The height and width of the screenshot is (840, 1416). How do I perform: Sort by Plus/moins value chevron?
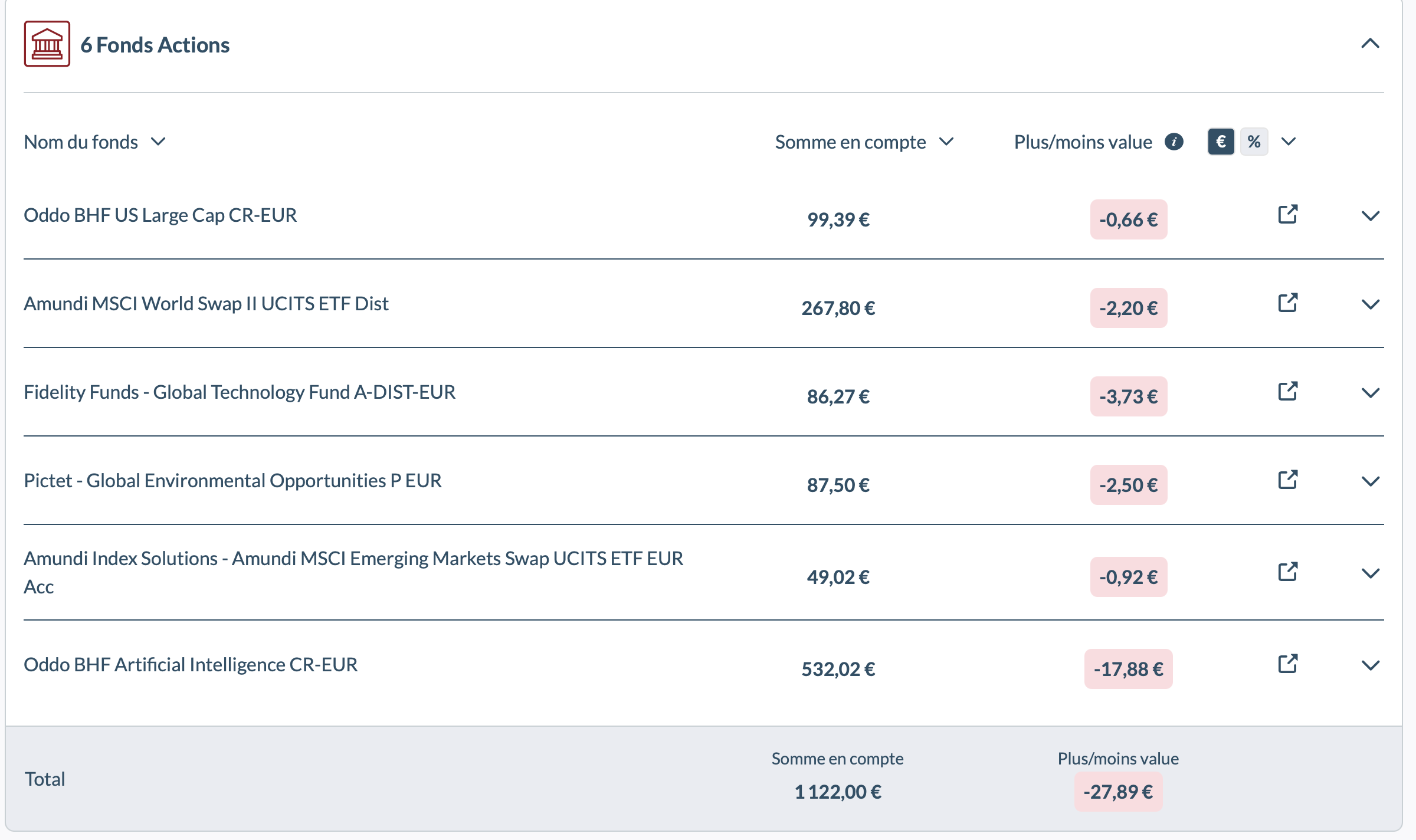pyautogui.click(x=1289, y=142)
